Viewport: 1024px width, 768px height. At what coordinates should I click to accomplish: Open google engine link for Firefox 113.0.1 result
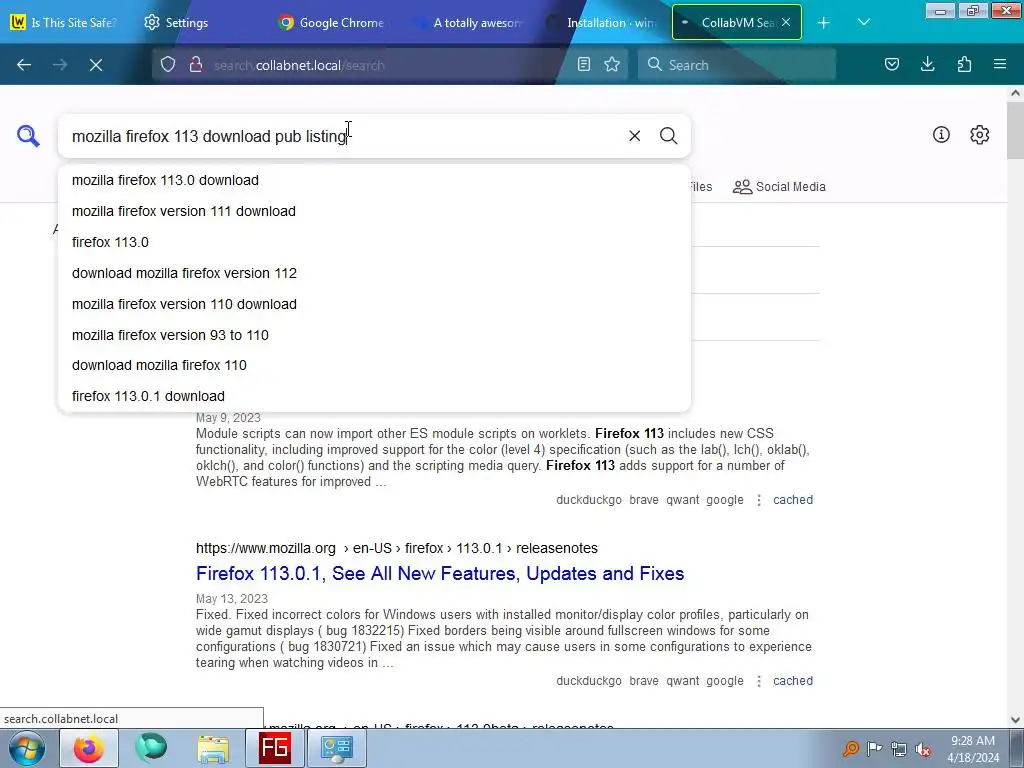[724, 680]
